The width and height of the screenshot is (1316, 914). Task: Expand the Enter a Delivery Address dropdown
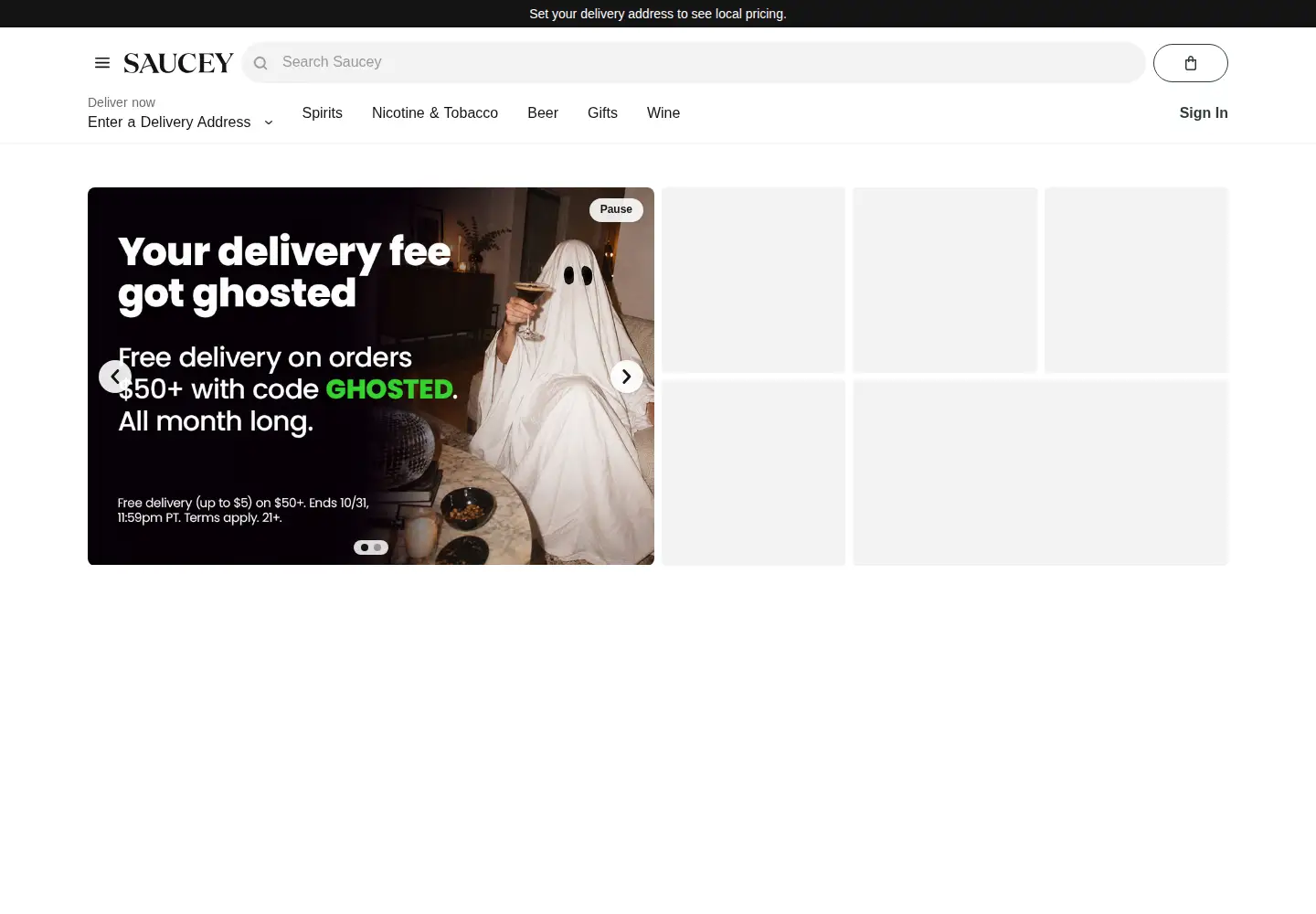tap(181, 122)
